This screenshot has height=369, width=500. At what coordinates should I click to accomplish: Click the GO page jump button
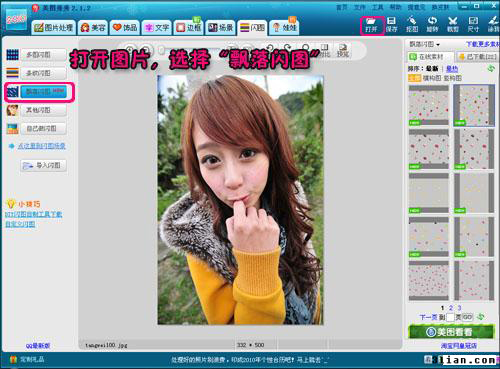468,317
